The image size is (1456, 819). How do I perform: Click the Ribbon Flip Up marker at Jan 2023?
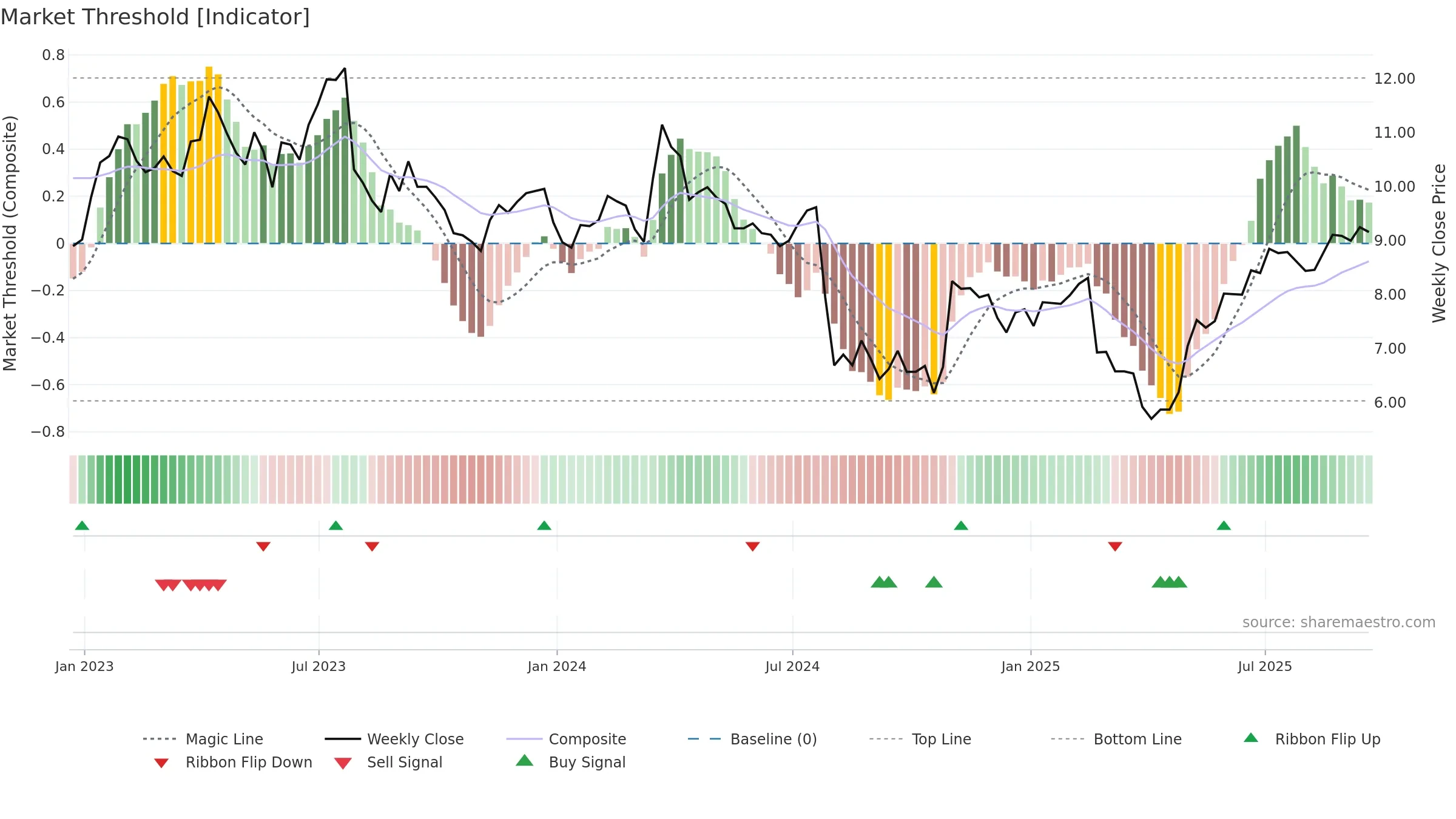pyautogui.click(x=82, y=525)
